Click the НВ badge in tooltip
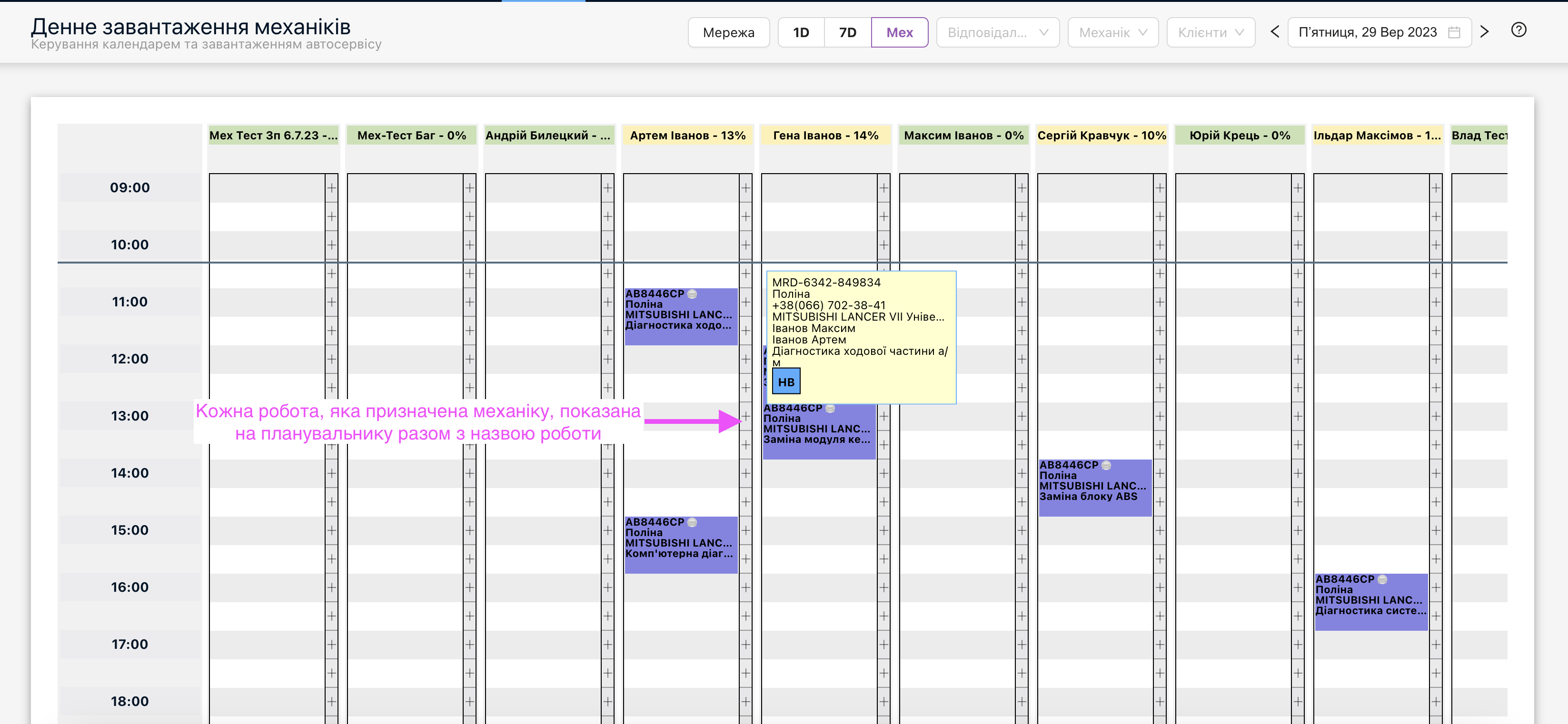The width and height of the screenshot is (1568, 724). coord(786,382)
